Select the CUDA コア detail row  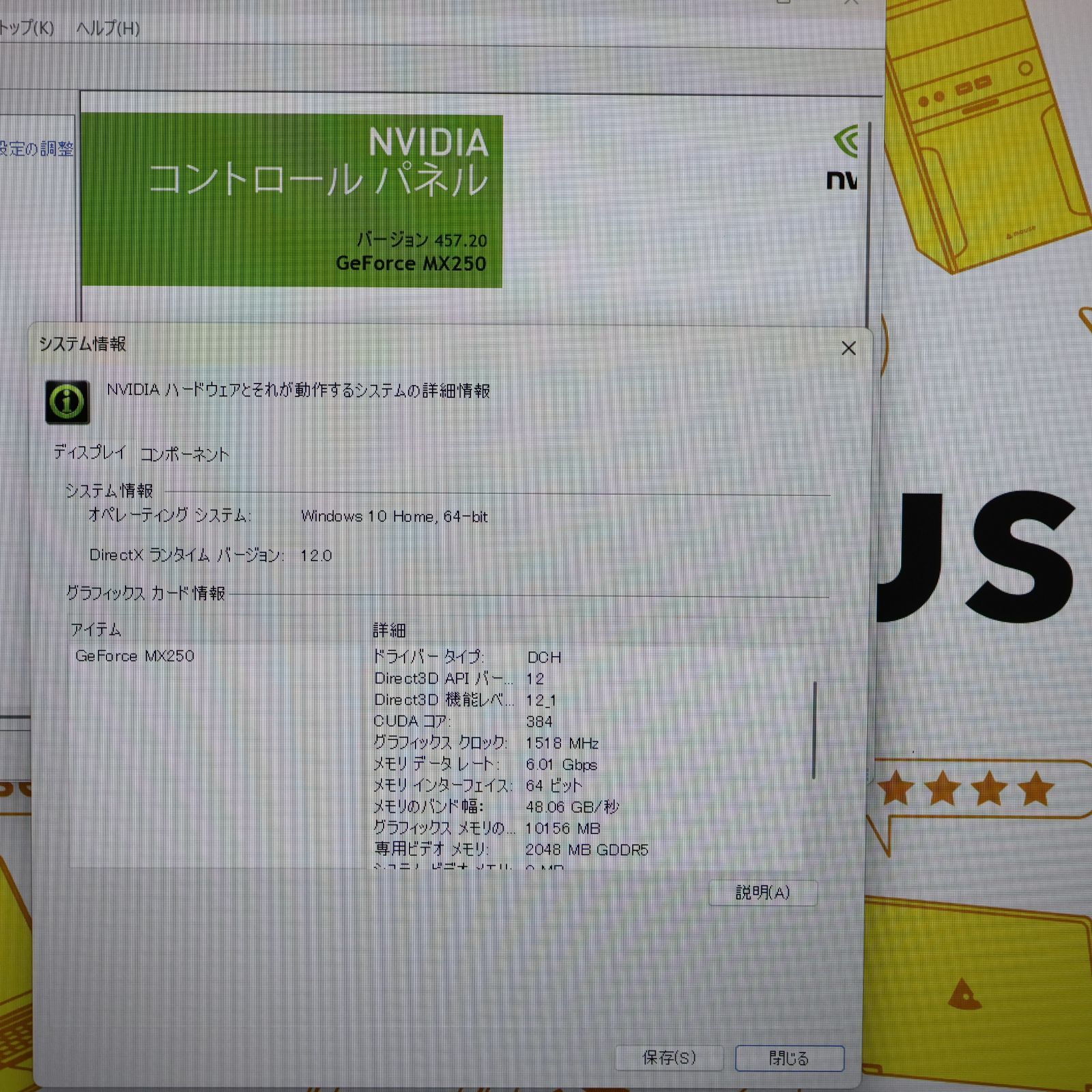point(463,721)
